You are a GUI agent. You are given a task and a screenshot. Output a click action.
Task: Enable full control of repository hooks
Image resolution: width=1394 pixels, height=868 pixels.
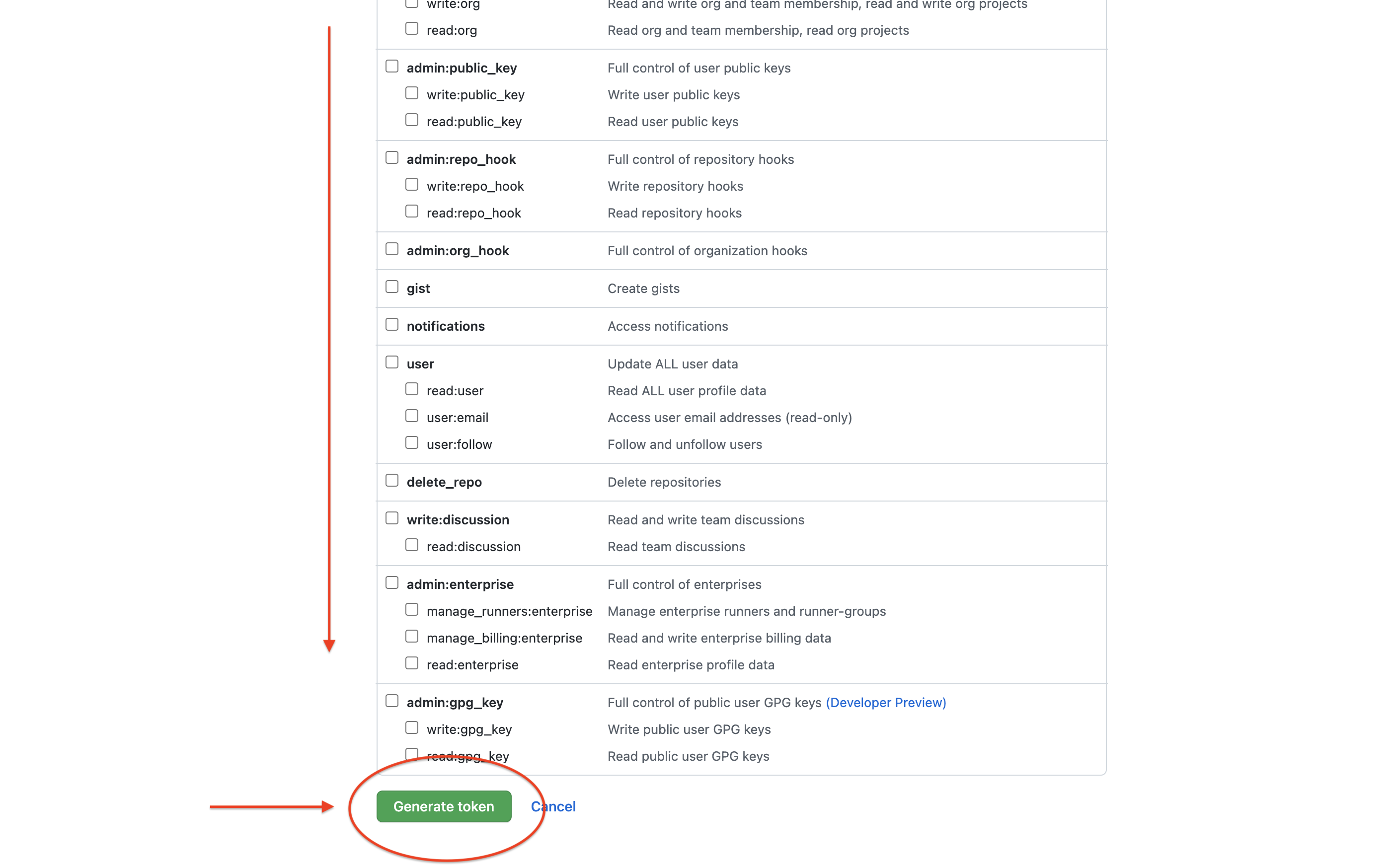(392, 157)
